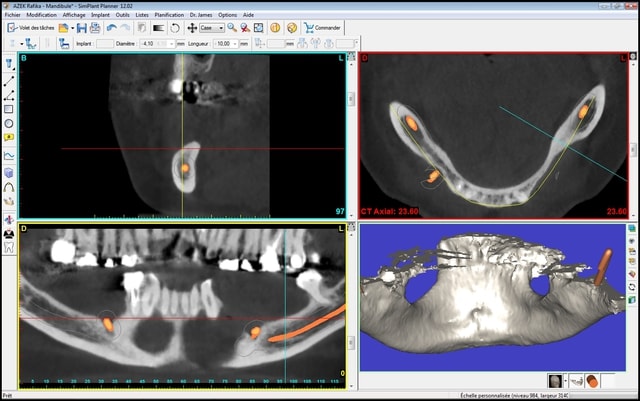Click the 3D cube icon in left toolbar
Image resolution: width=640 pixels, height=401 pixels.
[x=9, y=172]
